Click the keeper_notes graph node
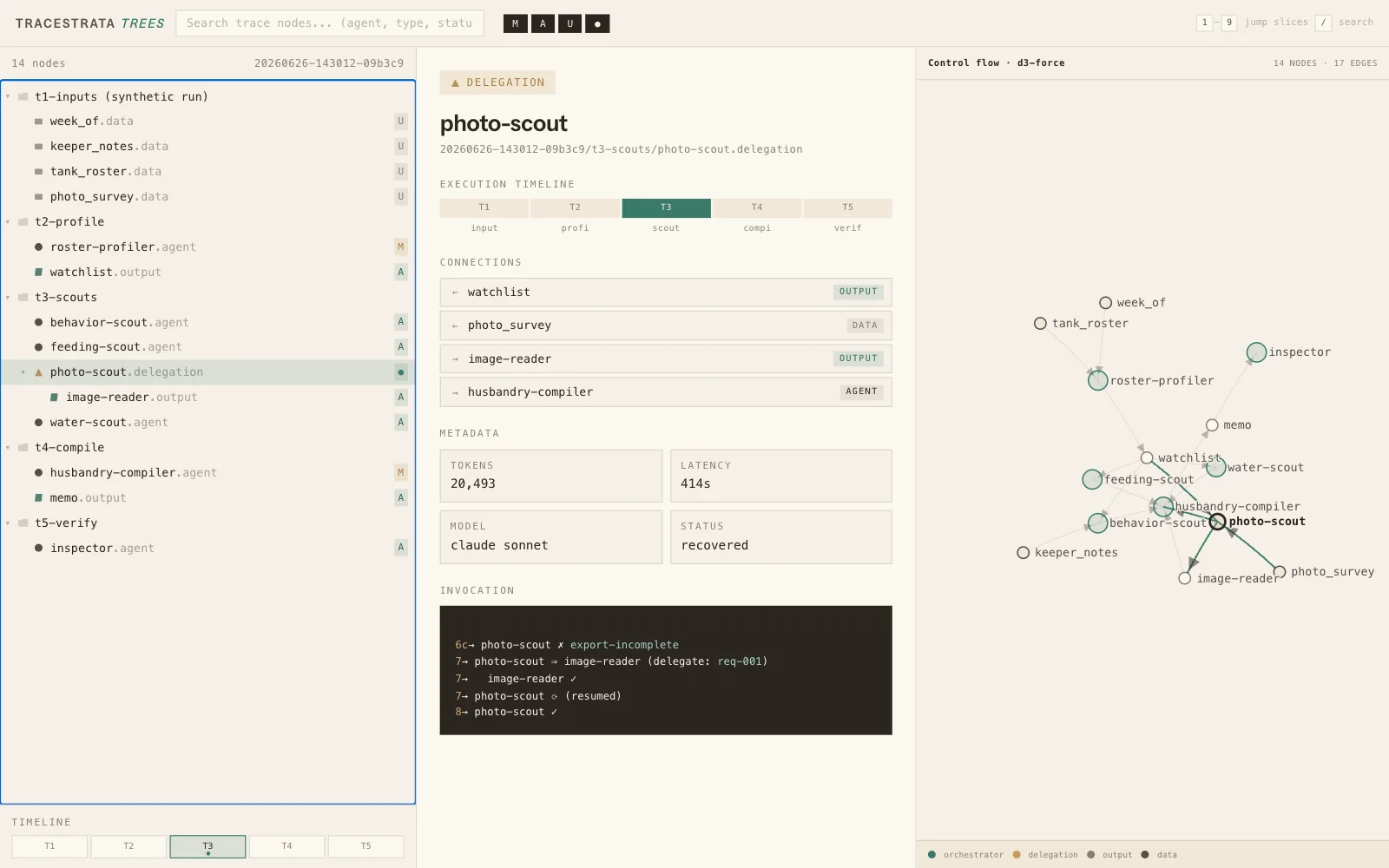Viewport: 1389px width, 868px height. [x=1024, y=553]
